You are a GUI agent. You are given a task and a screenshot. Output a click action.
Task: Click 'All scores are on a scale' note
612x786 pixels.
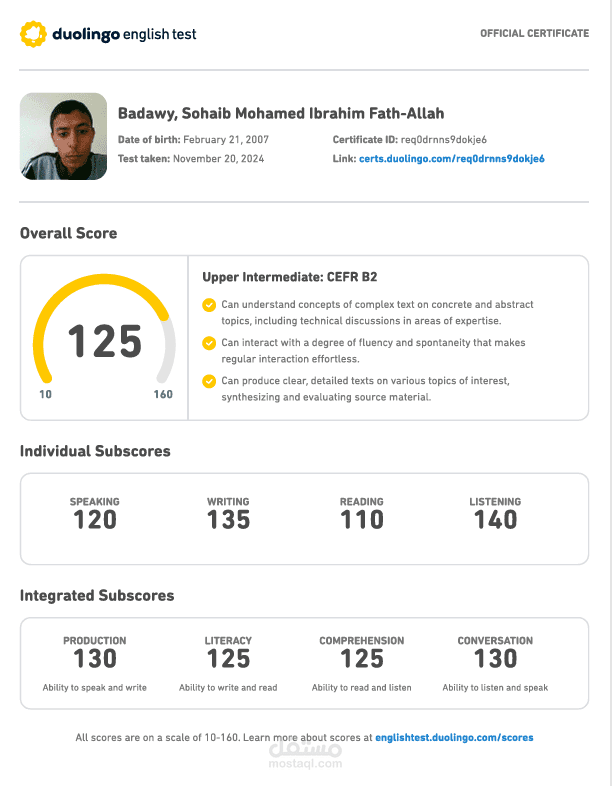[224, 737]
